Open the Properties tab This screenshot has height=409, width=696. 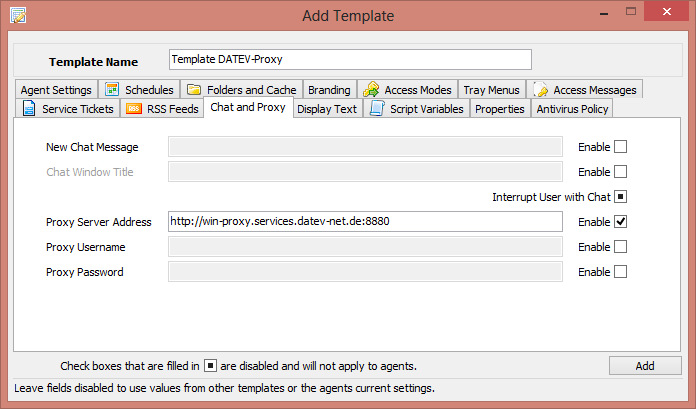coord(500,109)
